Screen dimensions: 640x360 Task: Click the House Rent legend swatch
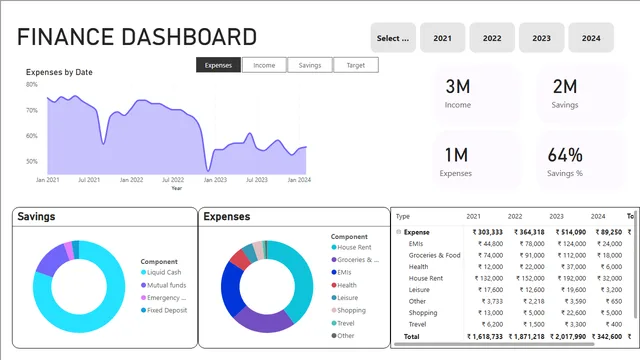(x=334, y=247)
